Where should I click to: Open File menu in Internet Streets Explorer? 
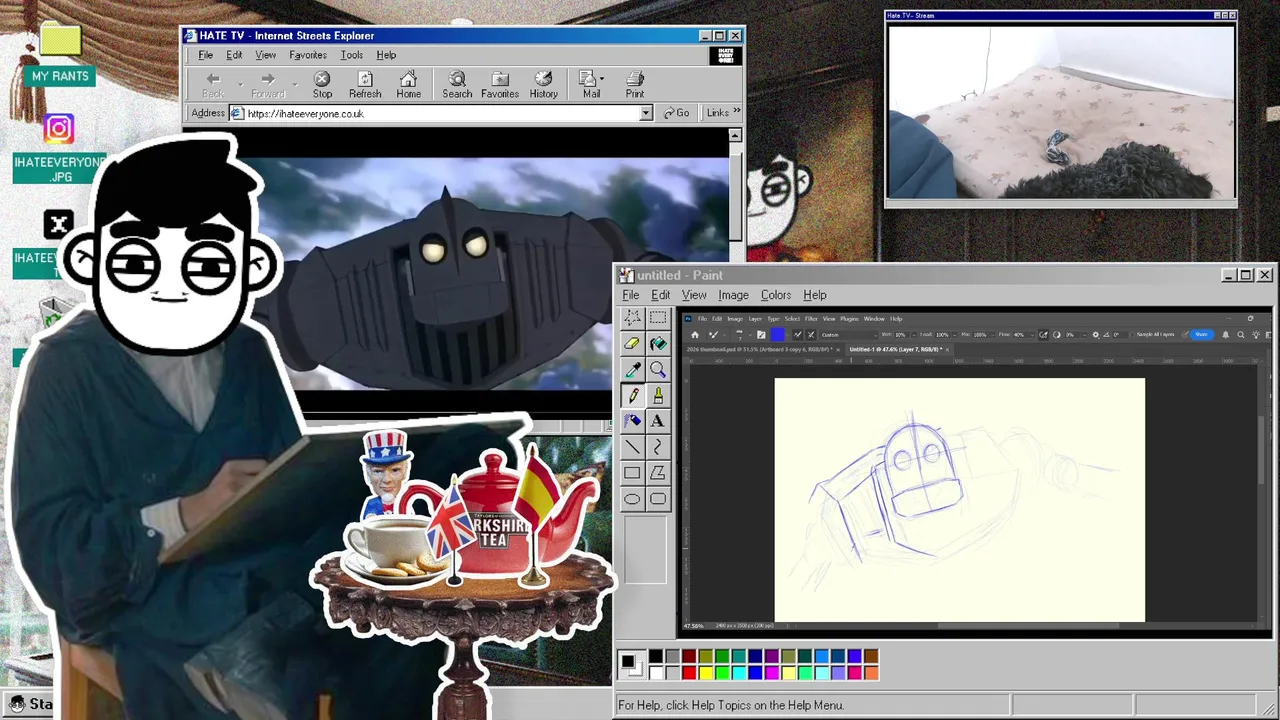tap(205, 55)
